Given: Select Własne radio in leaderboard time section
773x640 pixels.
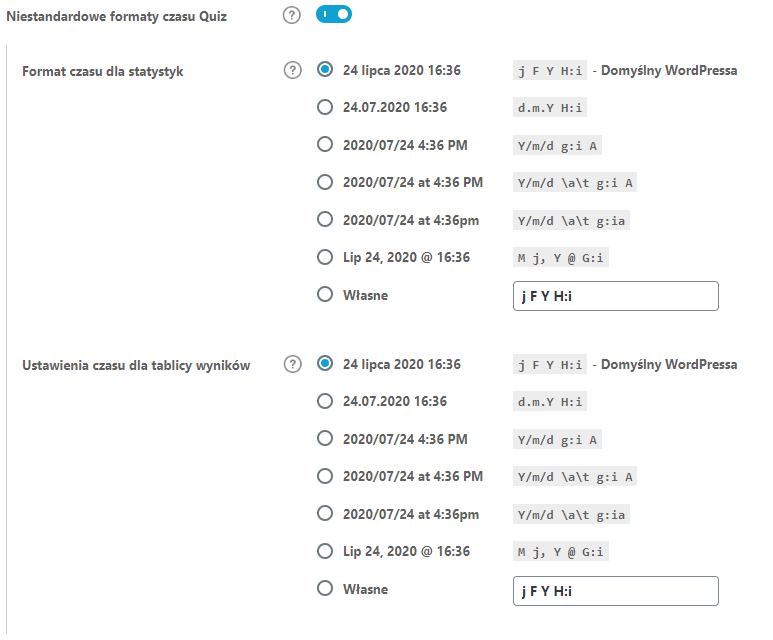Looking at the screenshot, I should 324,589.
